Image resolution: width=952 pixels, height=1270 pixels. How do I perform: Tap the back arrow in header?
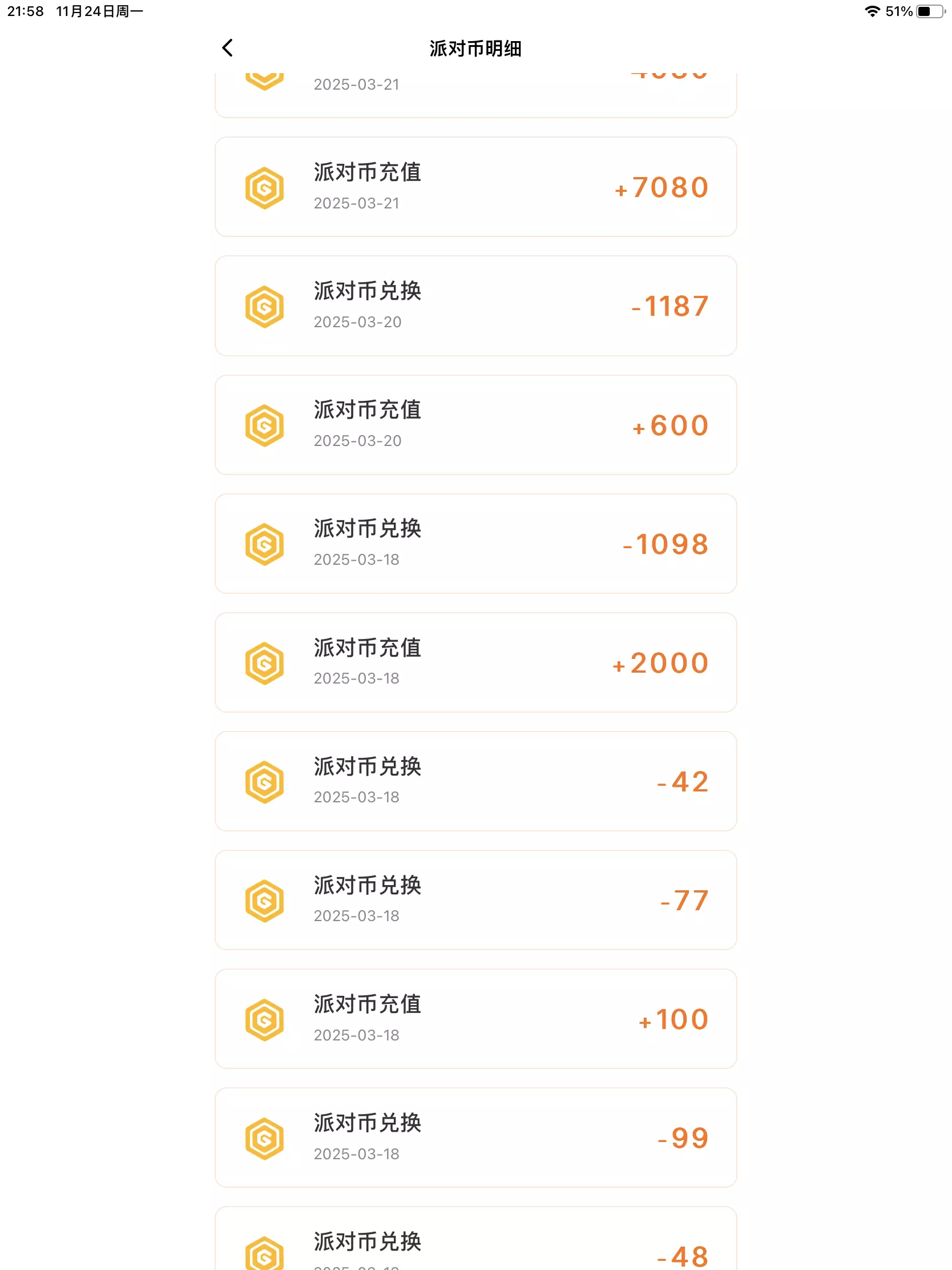click(x=228, y=48)
